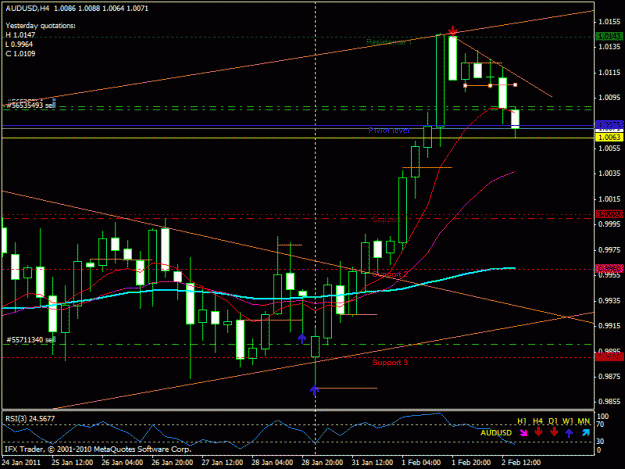625x469 pixels.
Task: Click the yellow AUDUSD label in the RSI panel
Action: [496, 433]
